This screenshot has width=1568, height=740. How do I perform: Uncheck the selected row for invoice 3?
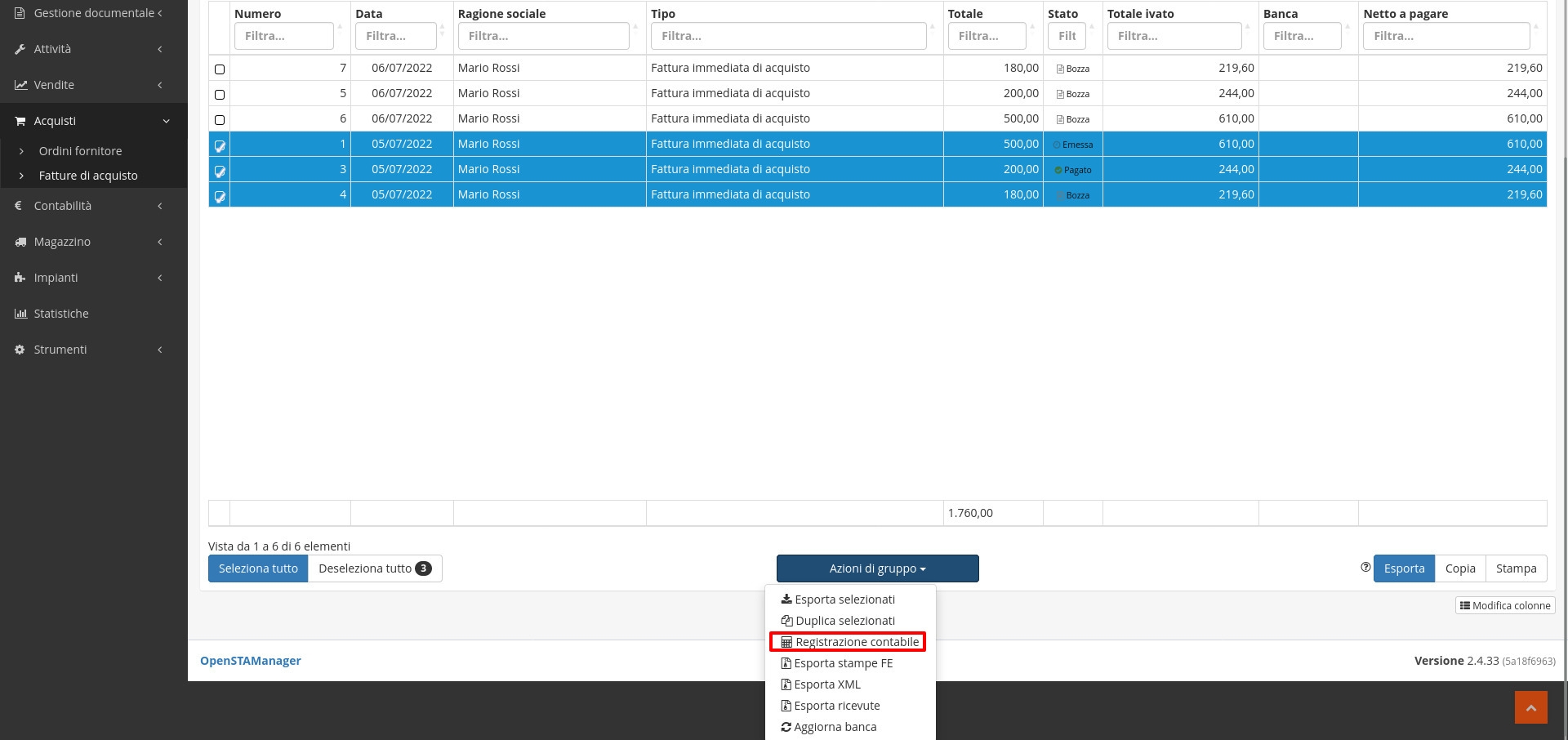tap(220, 172)
